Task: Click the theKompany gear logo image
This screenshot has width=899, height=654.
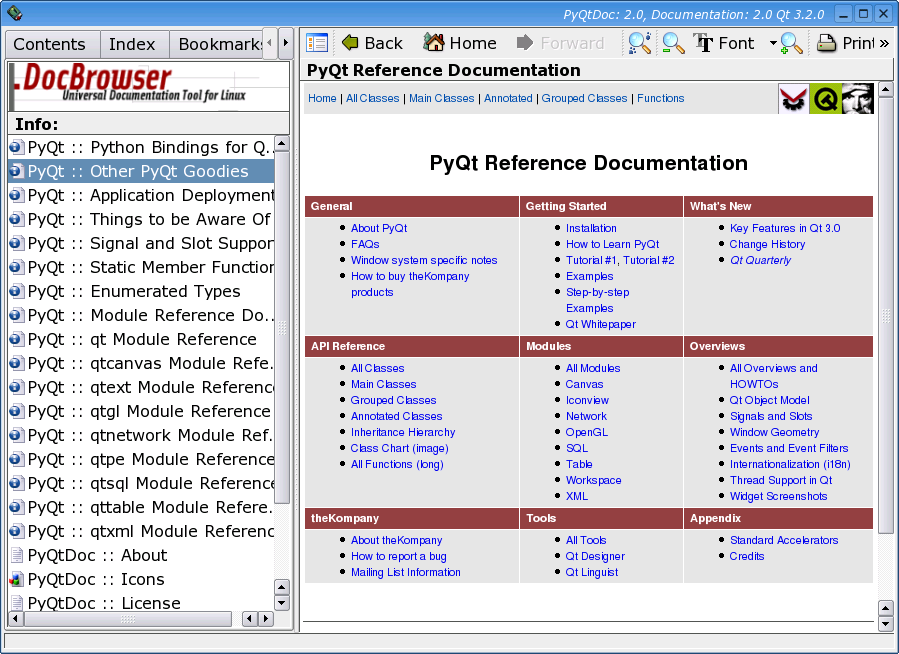Action: point(794,99)
